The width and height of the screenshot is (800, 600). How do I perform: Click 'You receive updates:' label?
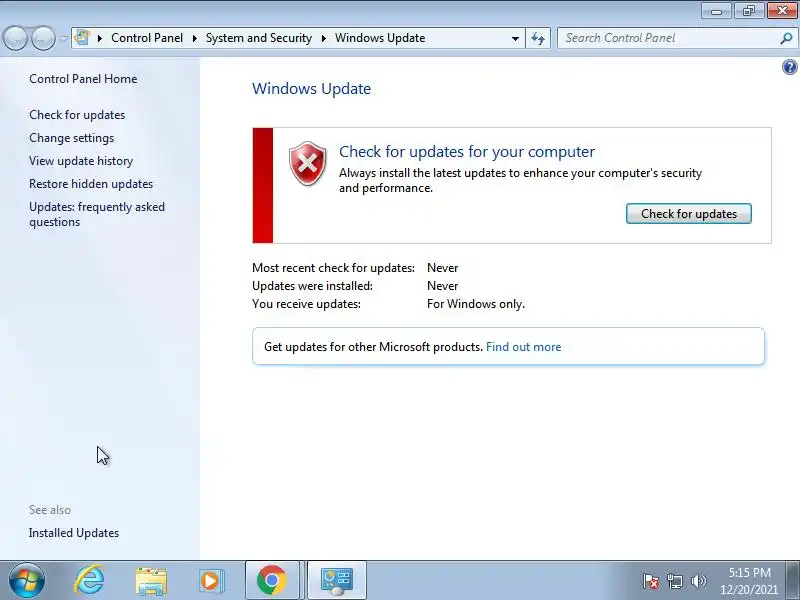point(306,304)
